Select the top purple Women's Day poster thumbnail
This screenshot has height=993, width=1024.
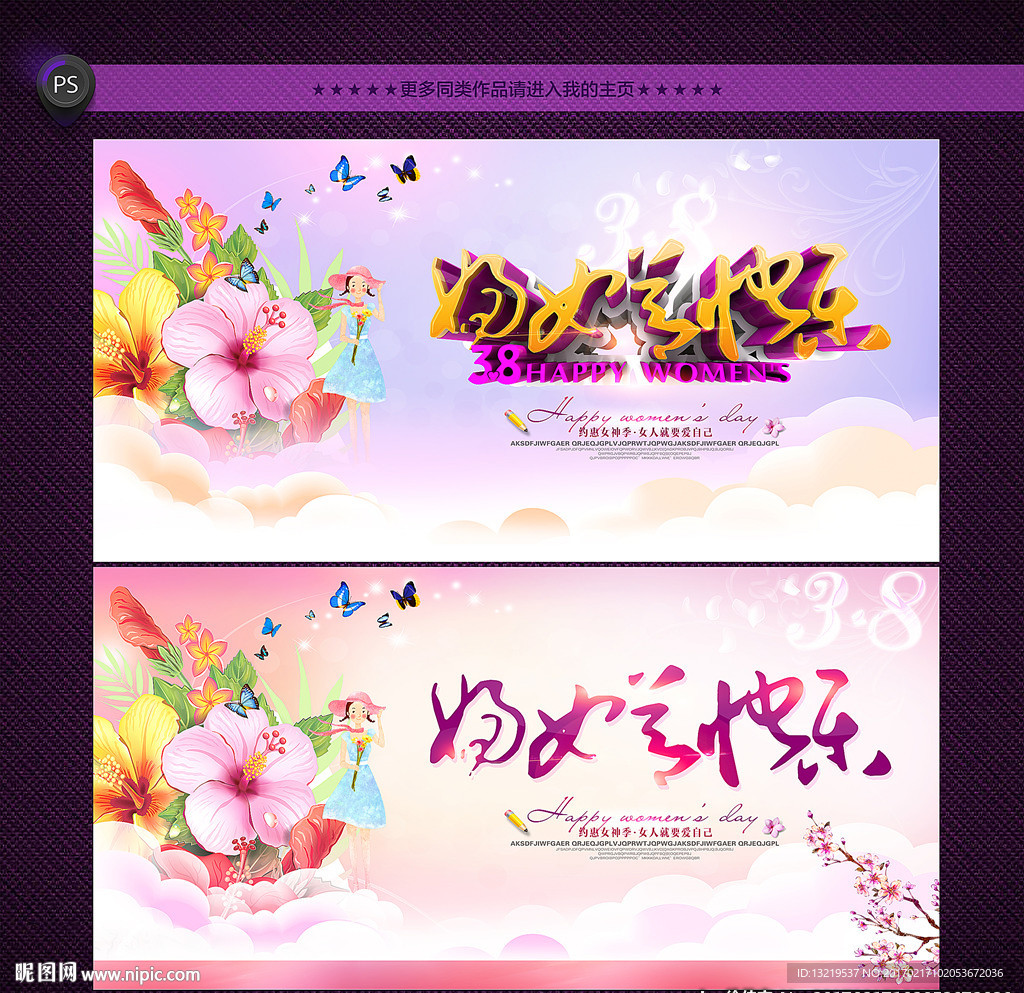click(516, 350)
